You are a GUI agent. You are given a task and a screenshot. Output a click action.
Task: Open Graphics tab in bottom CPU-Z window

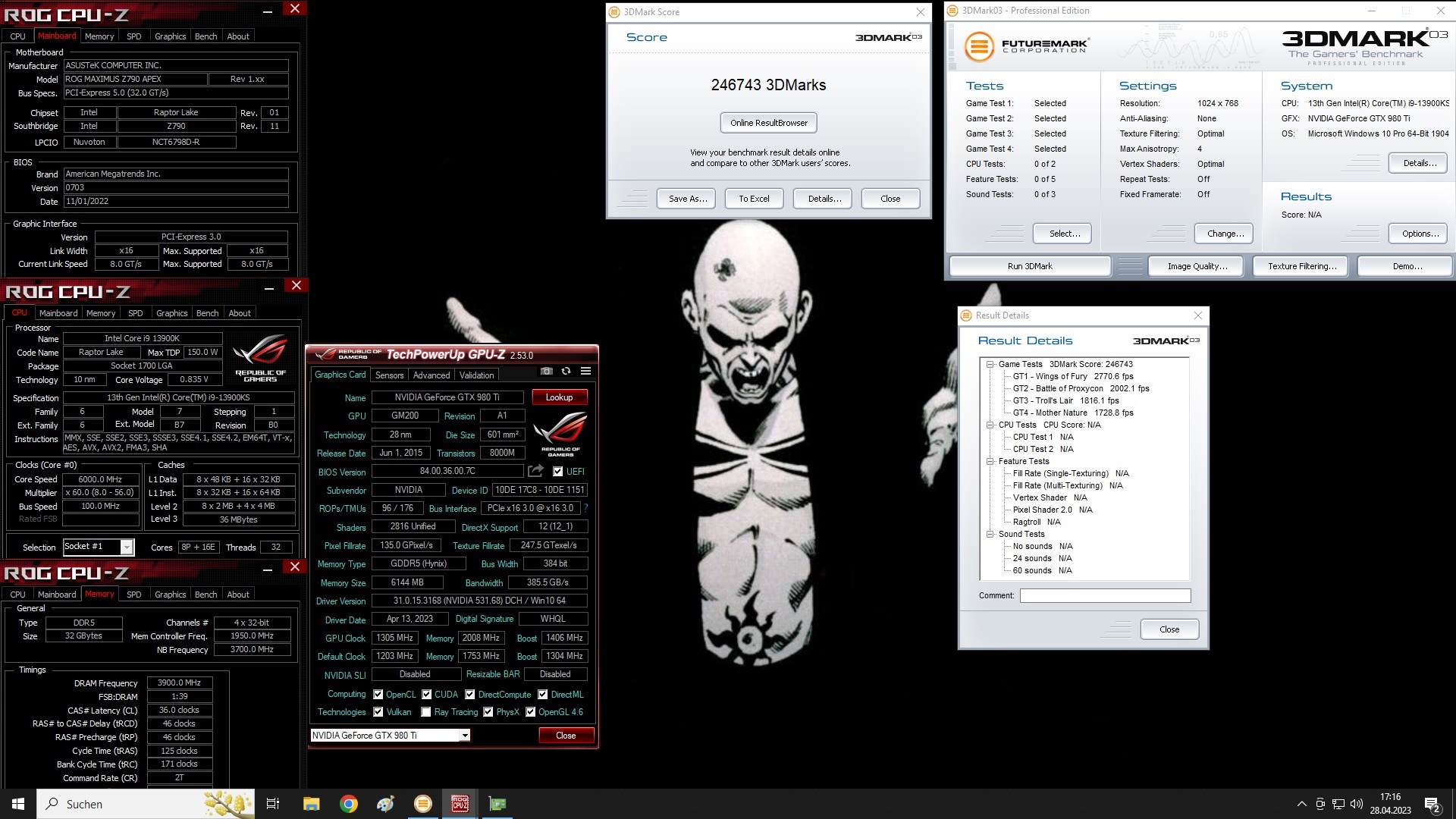(170, 595)
